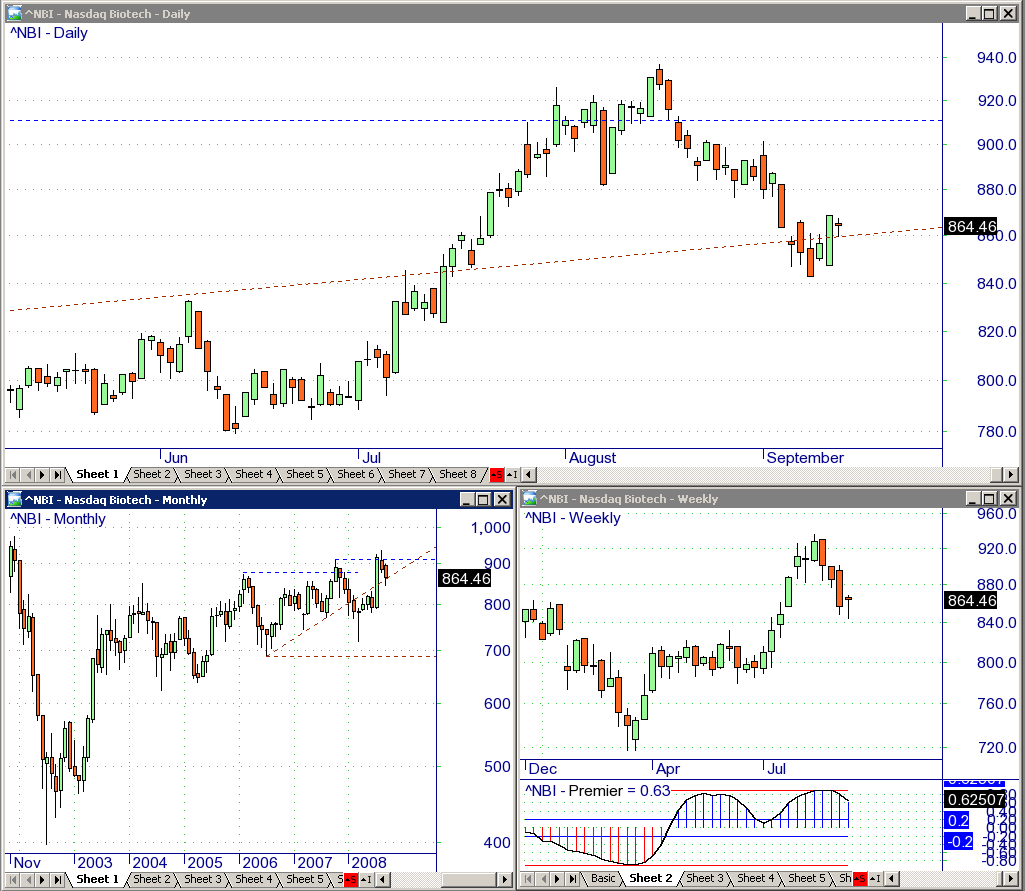Jump to first sheet in Monthly window
The width and height of the screenshot is (1025, 891).
12,880
